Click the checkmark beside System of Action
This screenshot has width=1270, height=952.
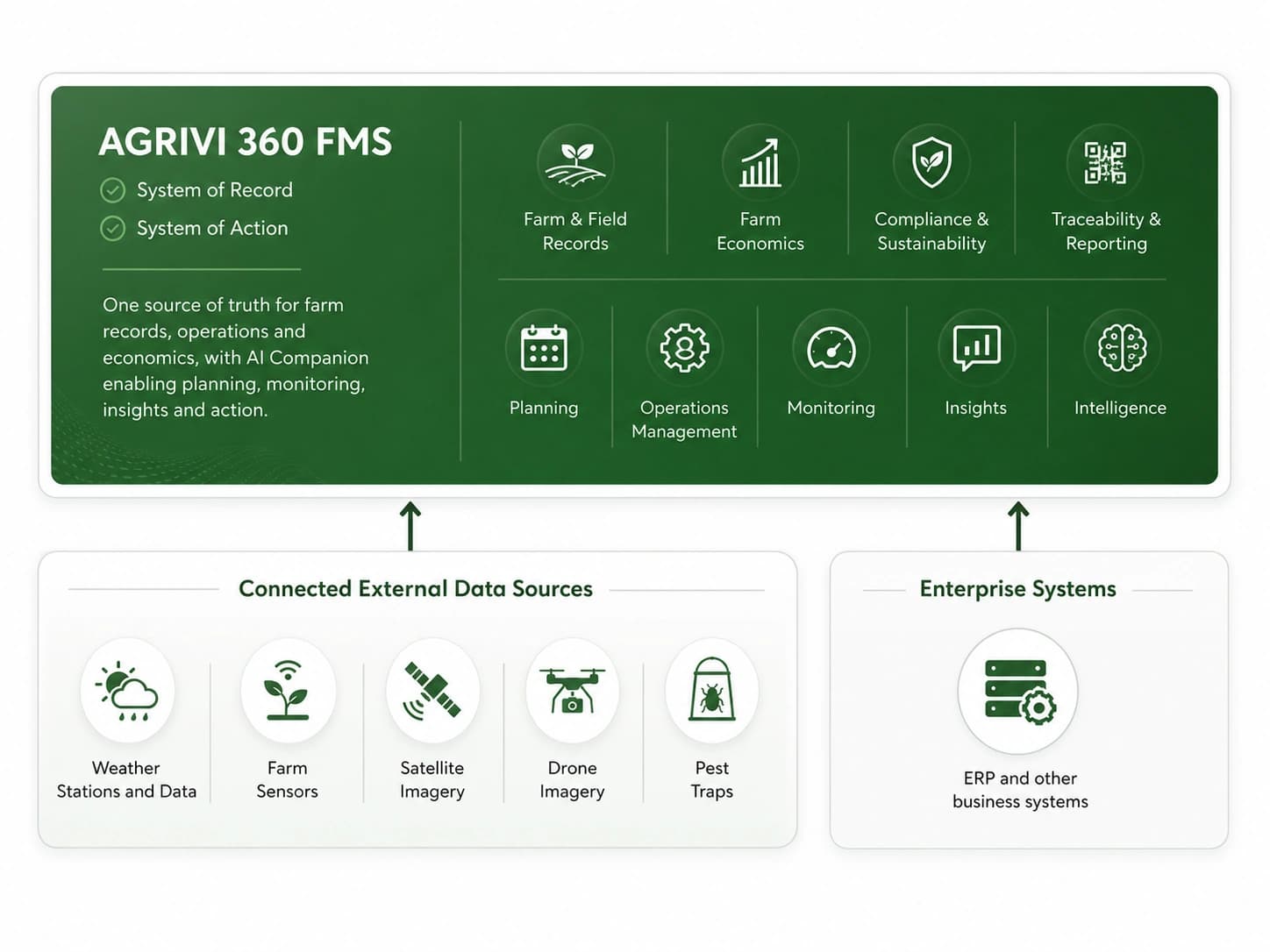[112, 229]
